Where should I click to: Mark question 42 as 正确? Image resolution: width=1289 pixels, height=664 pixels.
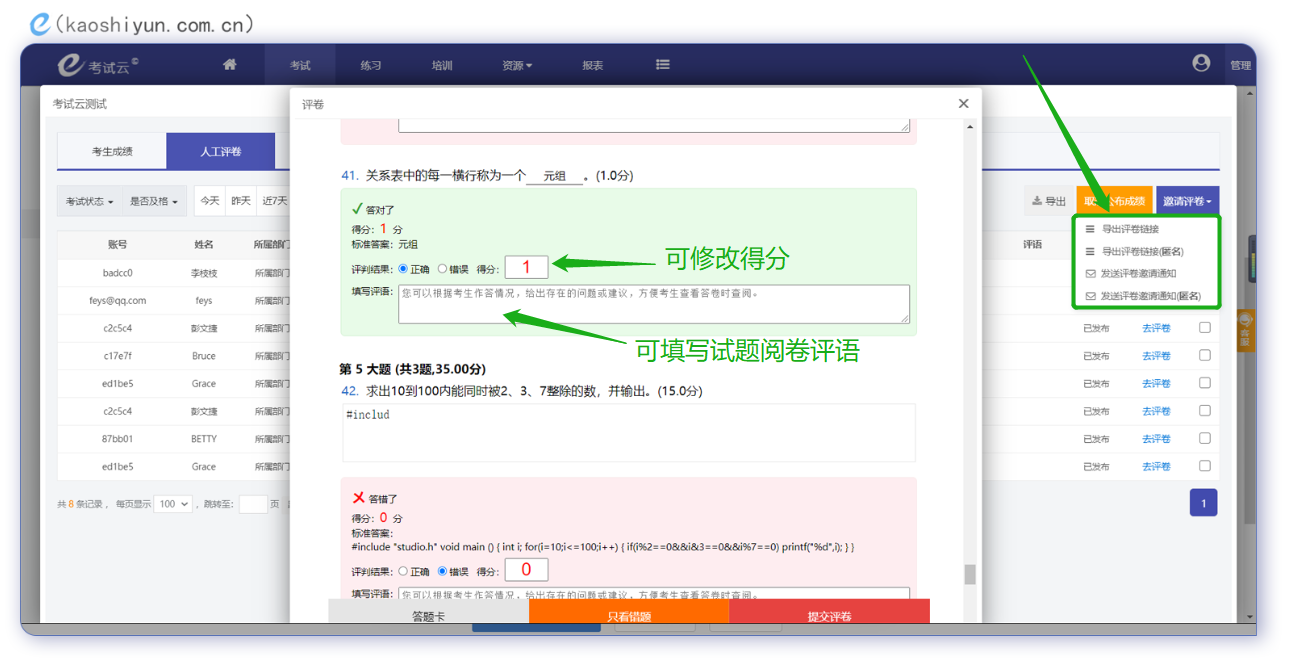pos(404,572)
